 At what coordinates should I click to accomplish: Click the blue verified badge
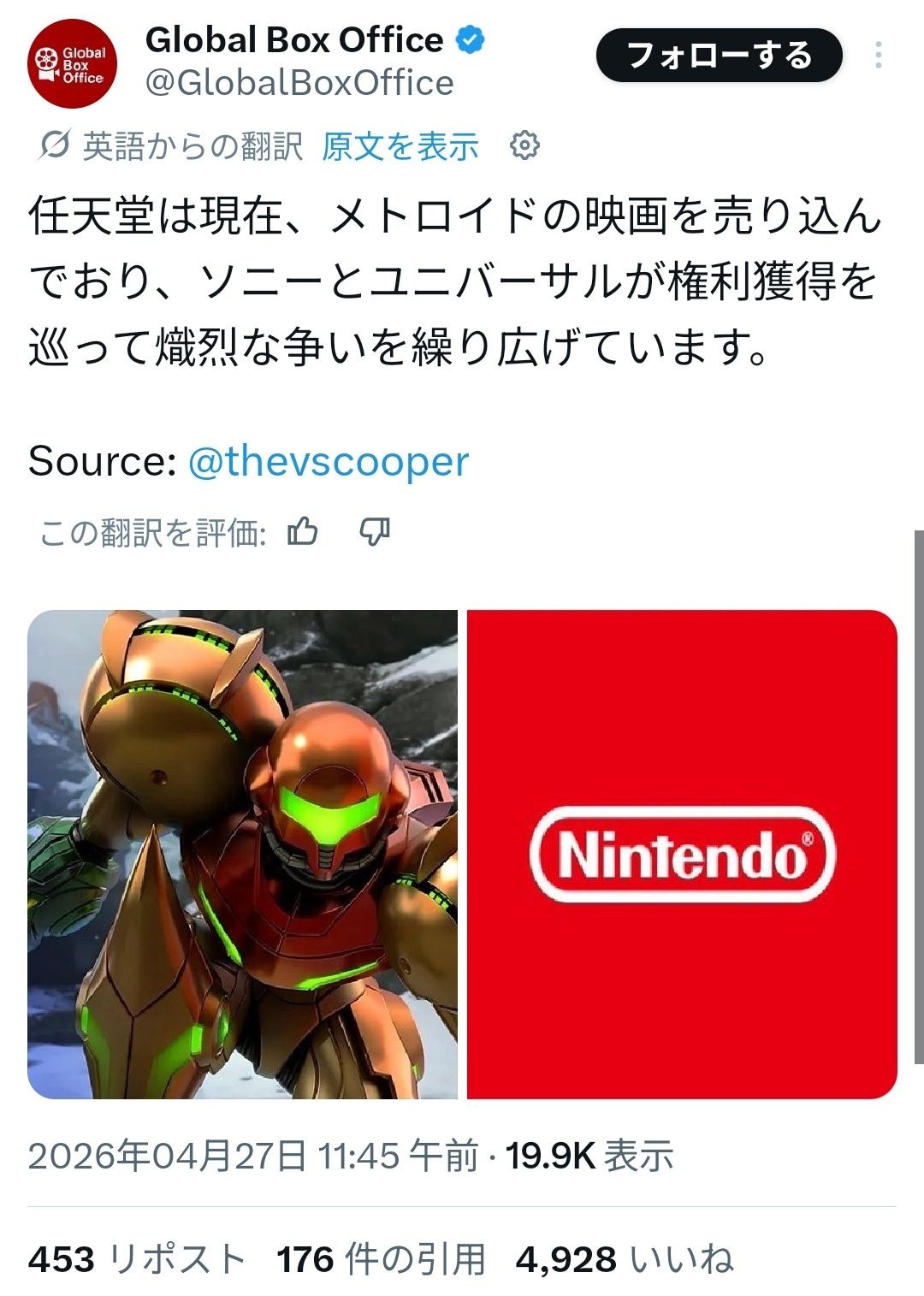coord(470,39)
